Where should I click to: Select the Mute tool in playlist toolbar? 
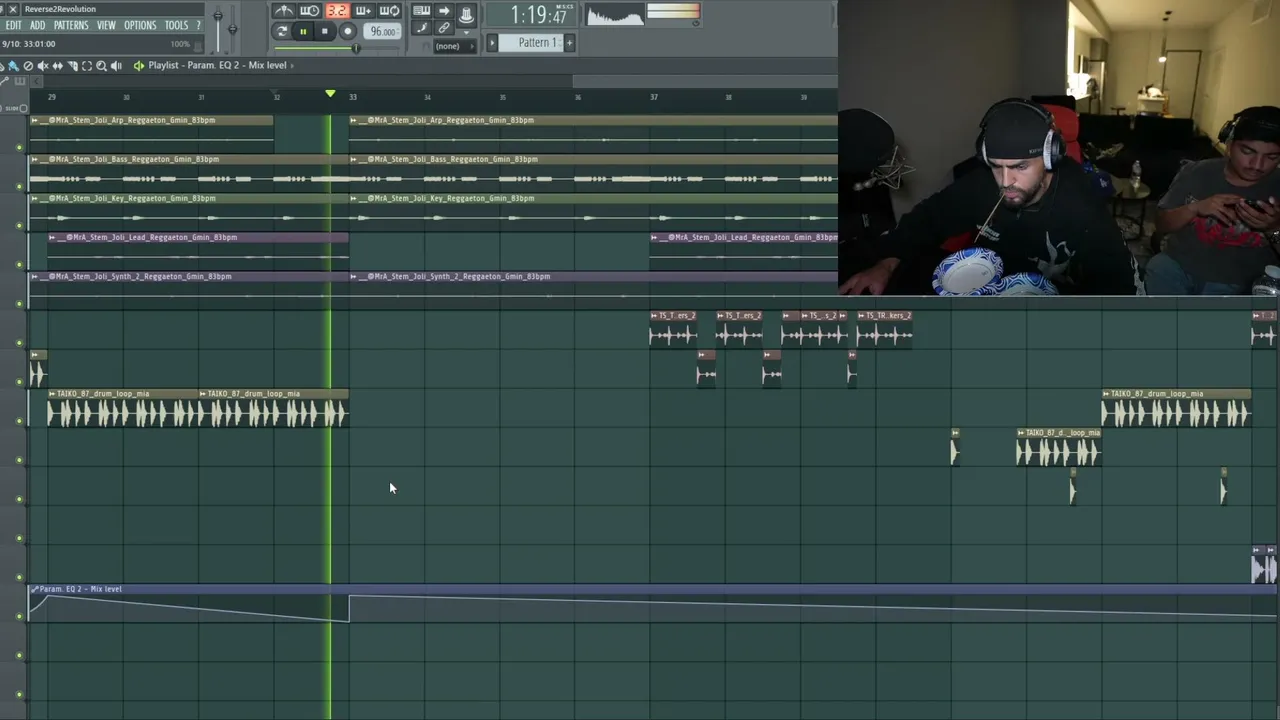(43, 66)
